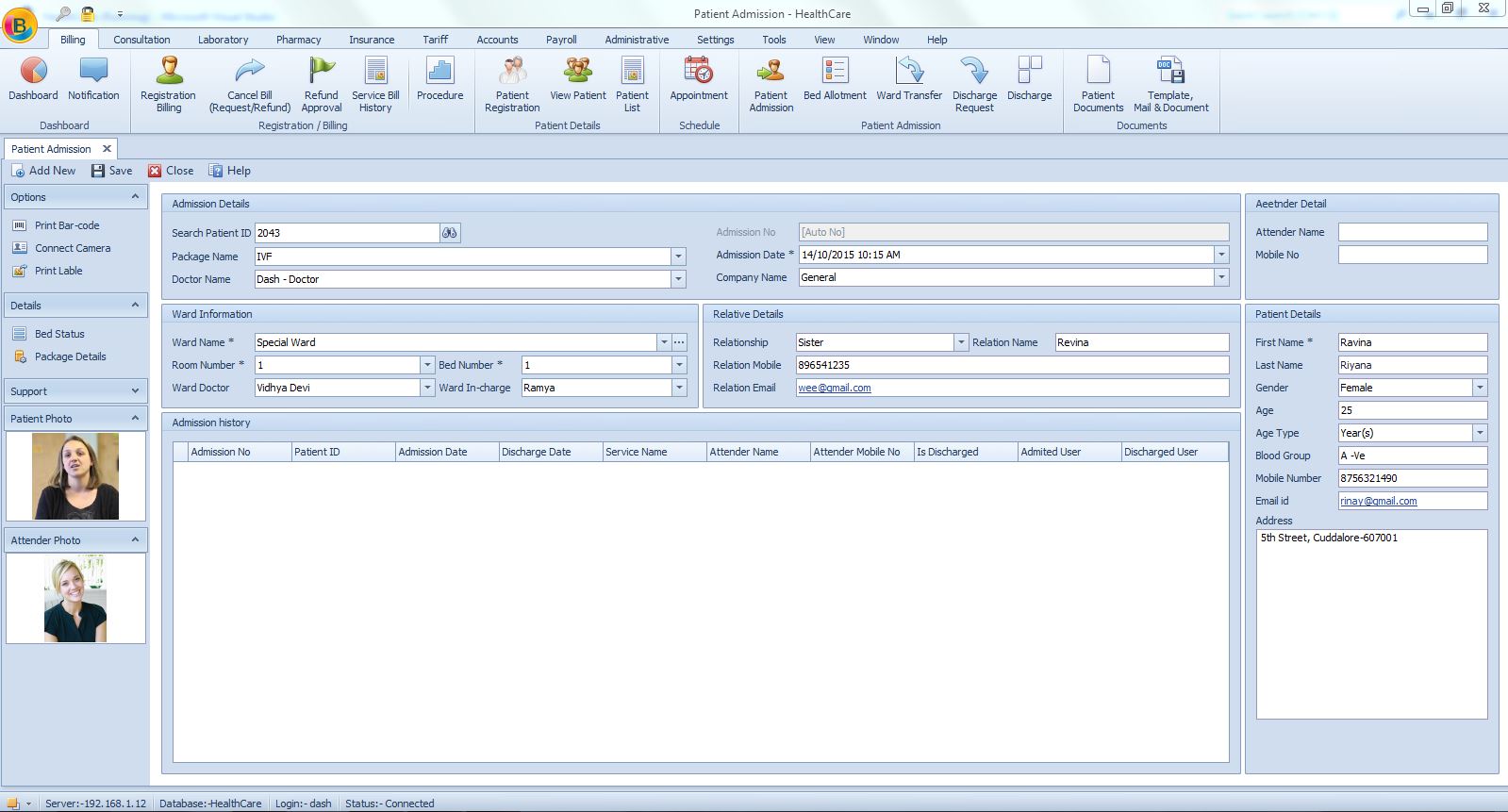Click the wee@gmail.com relation email link
The height and width of the screenshot is (812, 1508).
pos(835,388)
